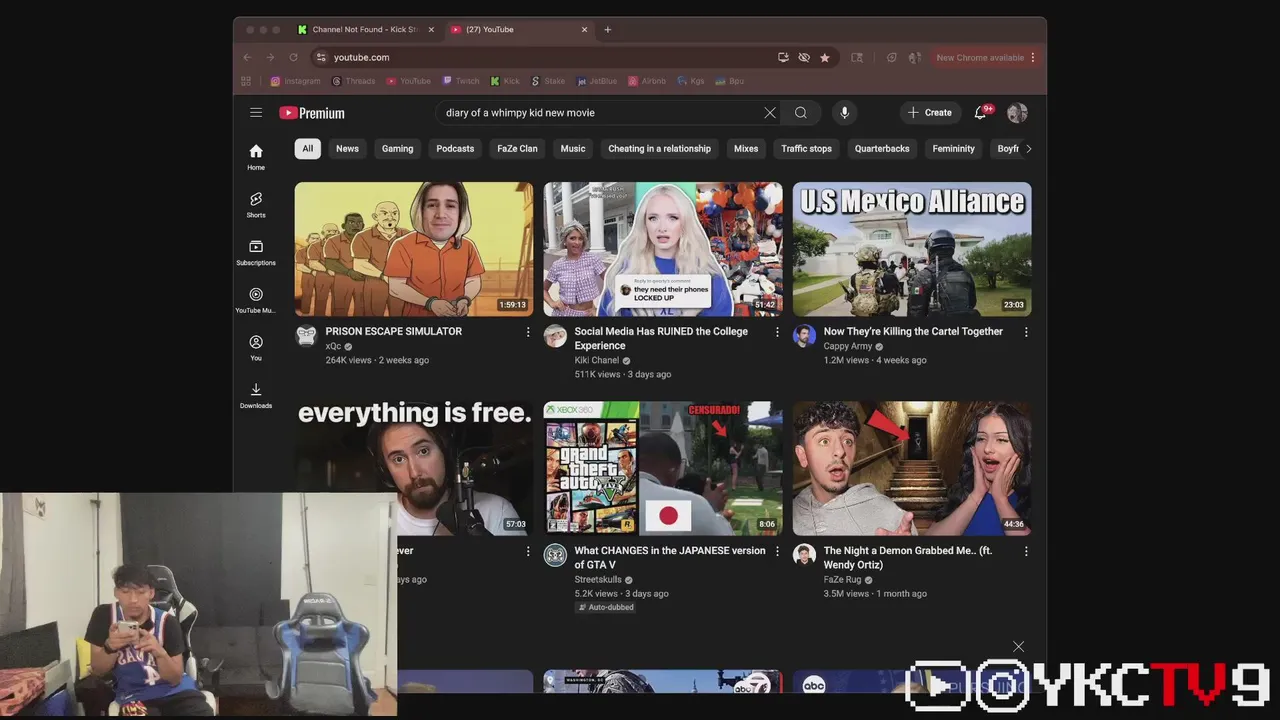Open the Grand Theft Auto V thumbnail
1280x720 pixels.
663,468
